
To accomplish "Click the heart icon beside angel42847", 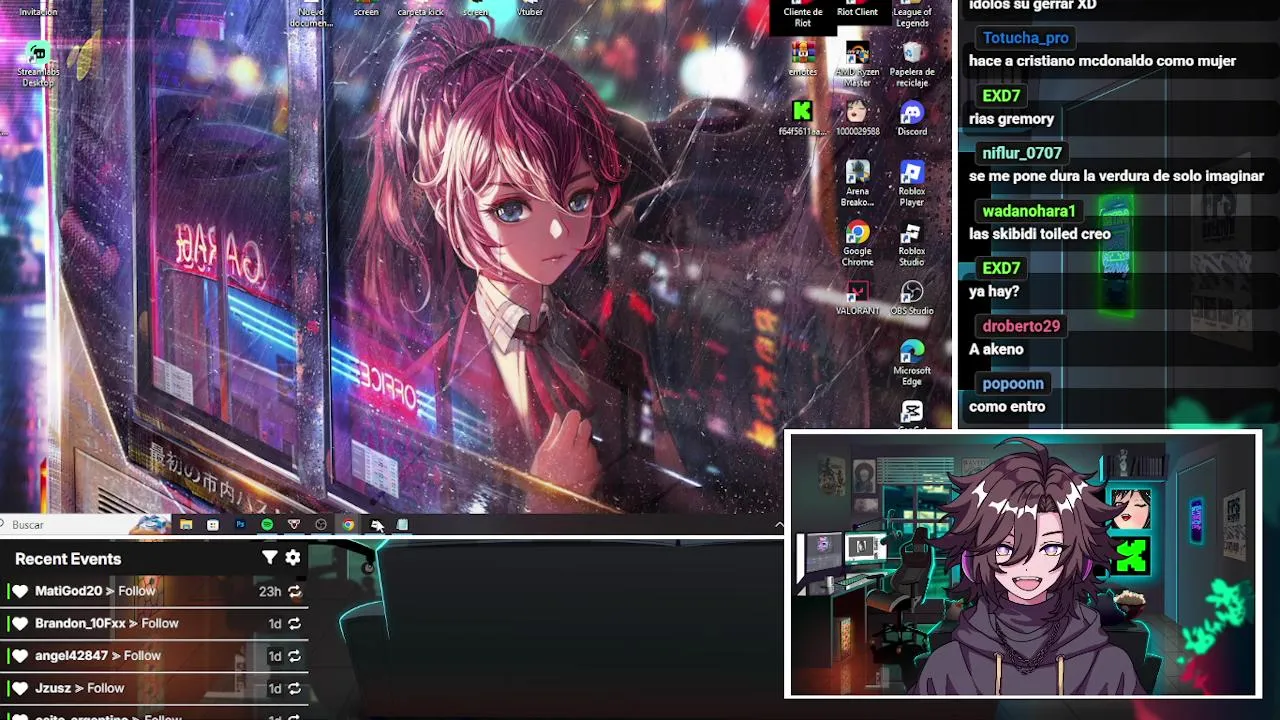I will point(19,656).
